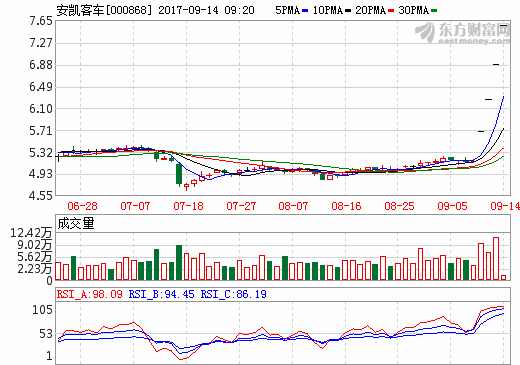Click volume axis value 5.62万
The width and height of the screenshot is (520, 365).
click(35, 257)
